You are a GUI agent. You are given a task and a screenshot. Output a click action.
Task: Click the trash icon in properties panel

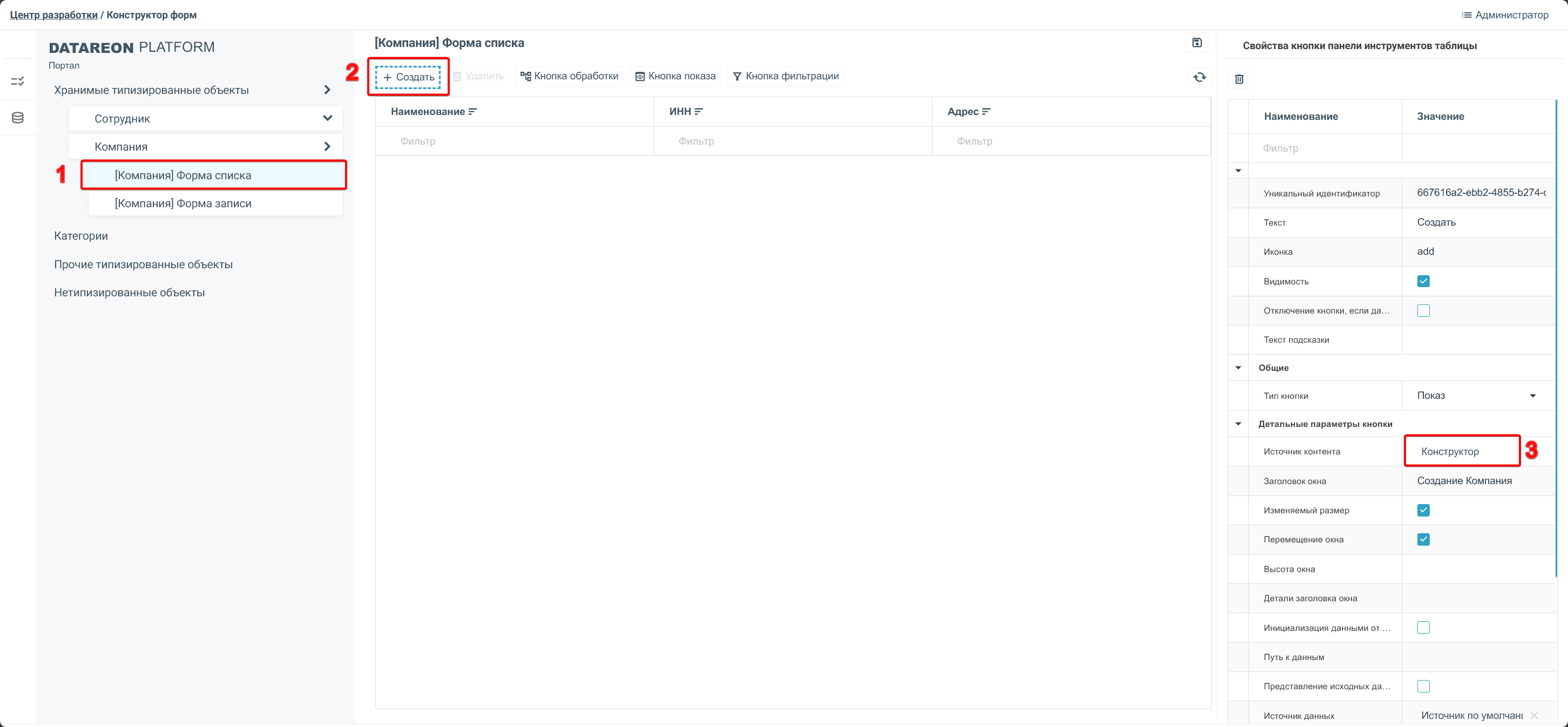(1239, 79)
